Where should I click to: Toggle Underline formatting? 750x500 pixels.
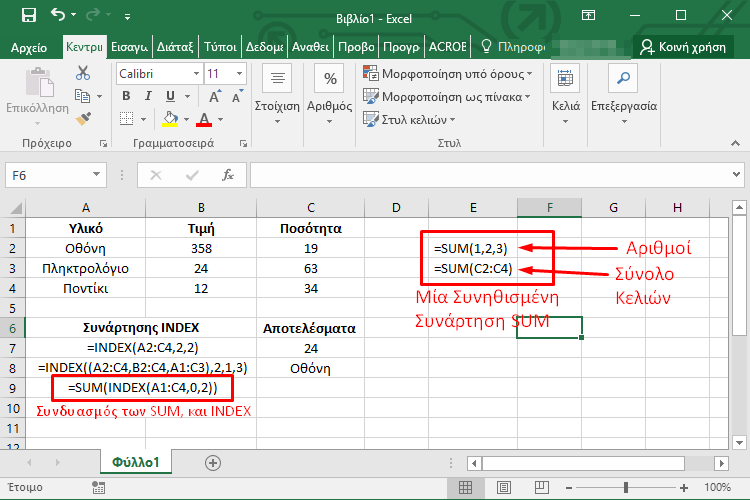click(170, 96)
